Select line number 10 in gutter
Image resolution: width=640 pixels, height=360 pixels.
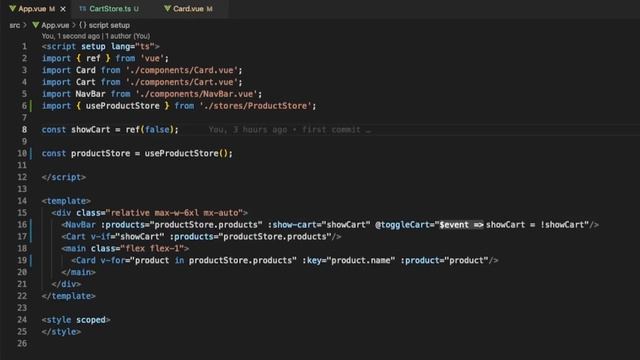click(22, 153)
